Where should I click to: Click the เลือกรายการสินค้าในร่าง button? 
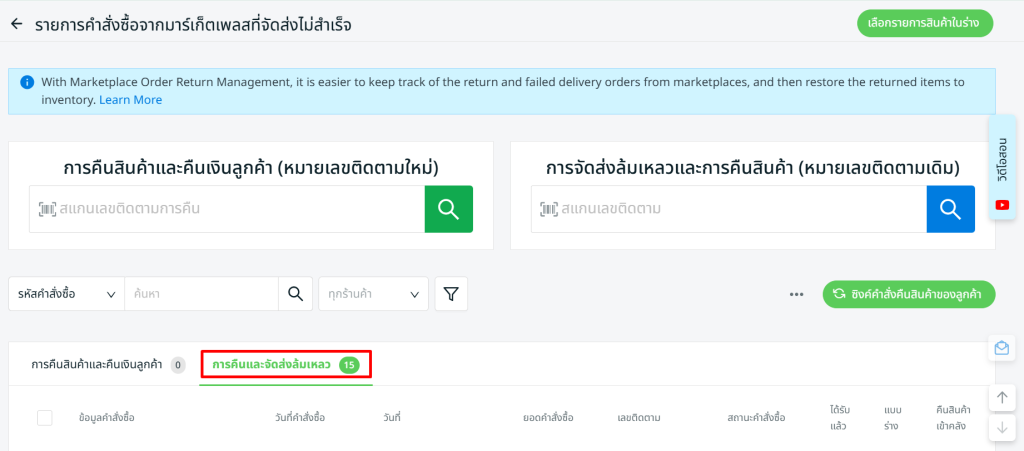click(925, 22)
